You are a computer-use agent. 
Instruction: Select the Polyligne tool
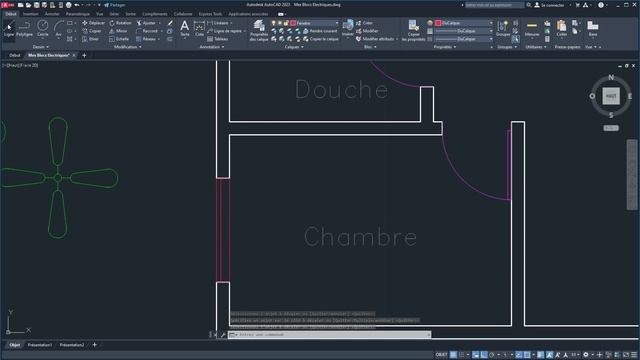pos(24,29)
